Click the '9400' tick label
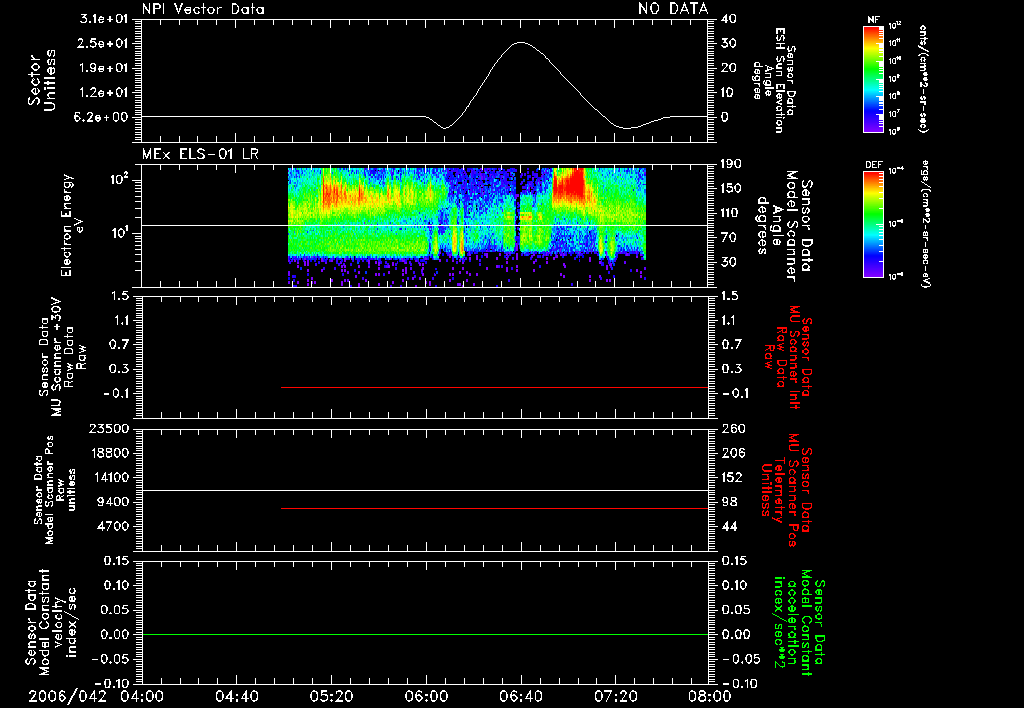 (112, 502)
